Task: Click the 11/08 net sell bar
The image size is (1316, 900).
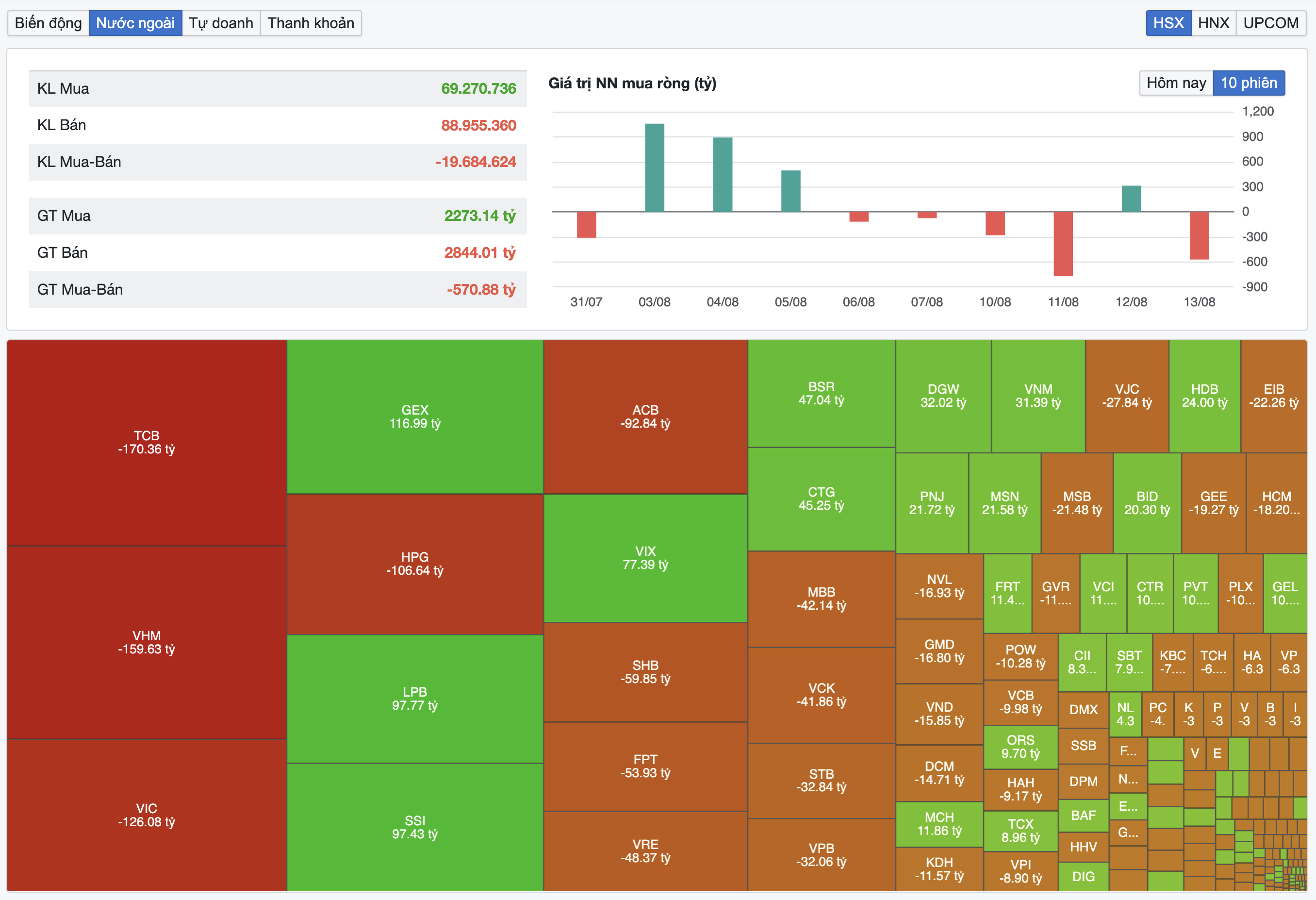Action: [1063, 244]
